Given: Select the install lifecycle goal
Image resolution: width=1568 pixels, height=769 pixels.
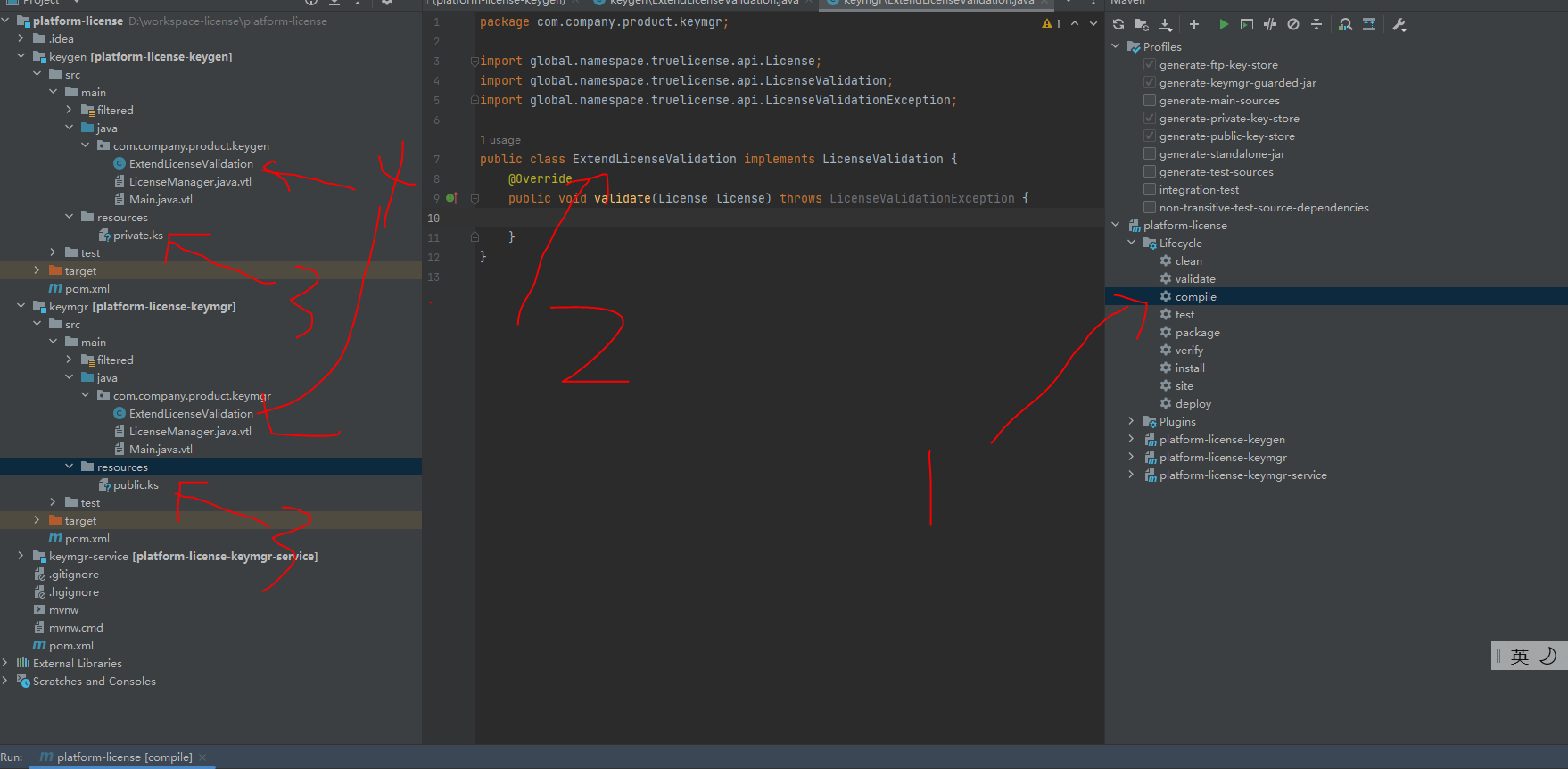Looking at the screenshot, I should pos(1190,368).
